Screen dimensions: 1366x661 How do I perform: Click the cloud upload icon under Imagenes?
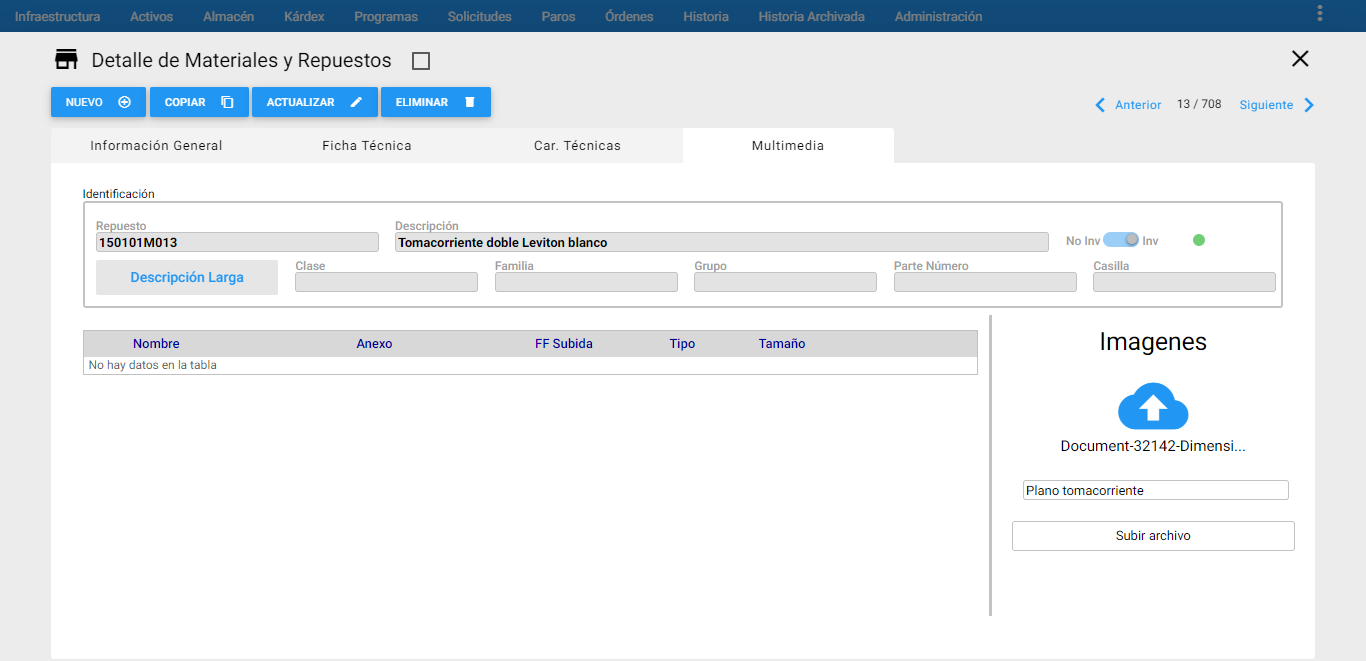pos(1153,406)
